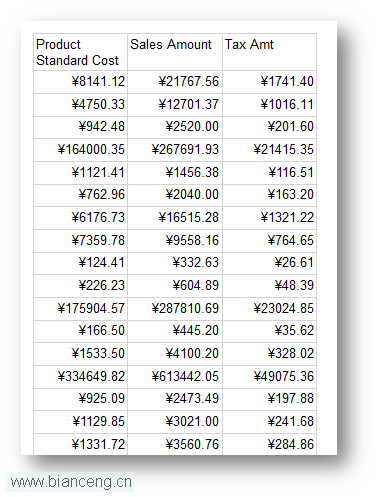Select the cell showing ¥21767.56
379x497 pixels.
click(x=175, y=82)
